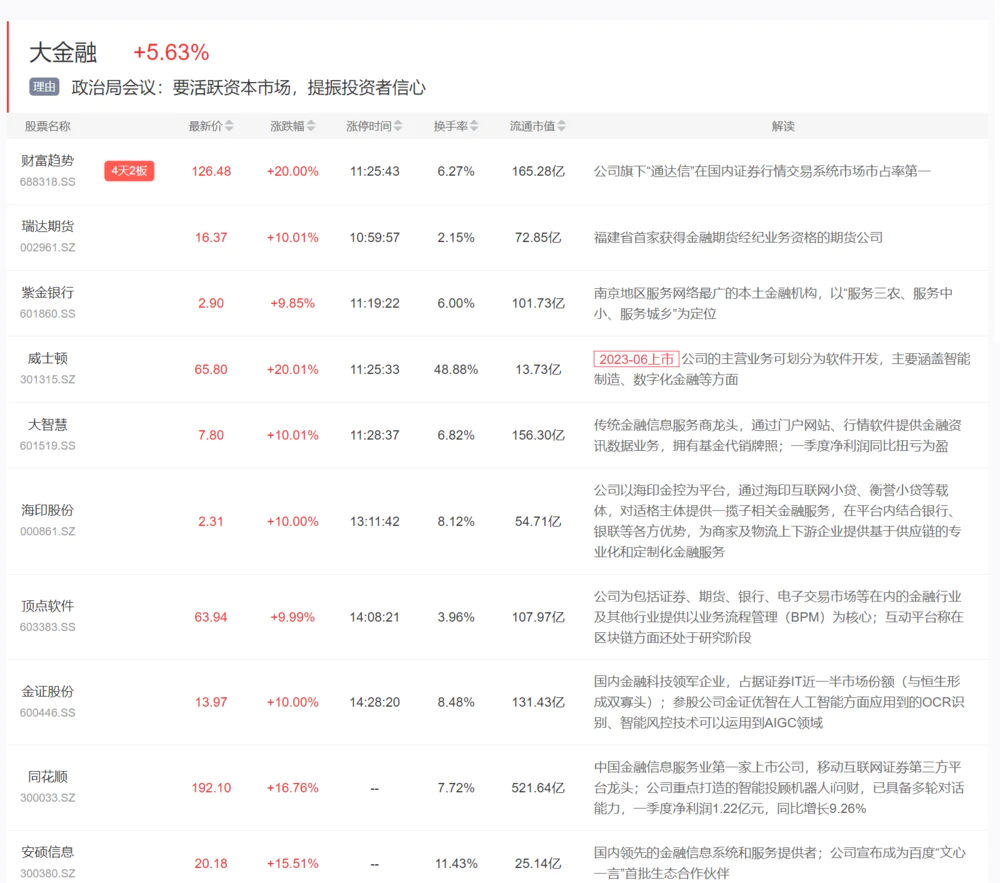The height and width of the screenshot is (883, 1000).
Task: Open stock 顶点软件
Action: [47, 606]
